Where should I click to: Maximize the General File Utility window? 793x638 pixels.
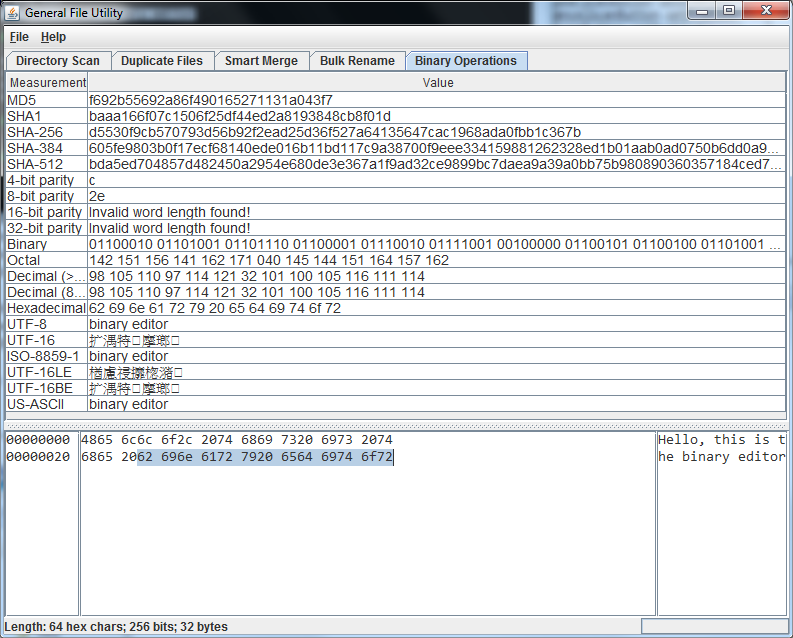(729, 11)
